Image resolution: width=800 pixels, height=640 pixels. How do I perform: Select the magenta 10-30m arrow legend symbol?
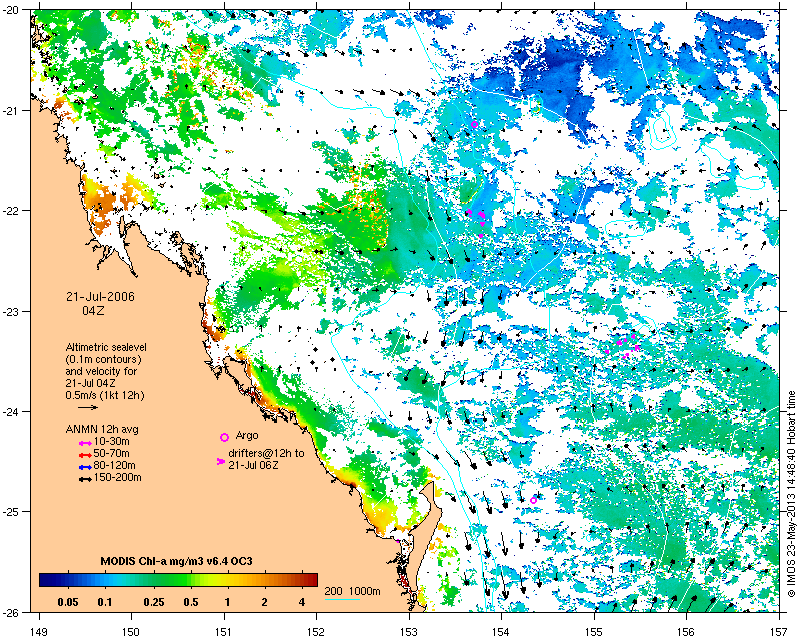coord(85,444)
